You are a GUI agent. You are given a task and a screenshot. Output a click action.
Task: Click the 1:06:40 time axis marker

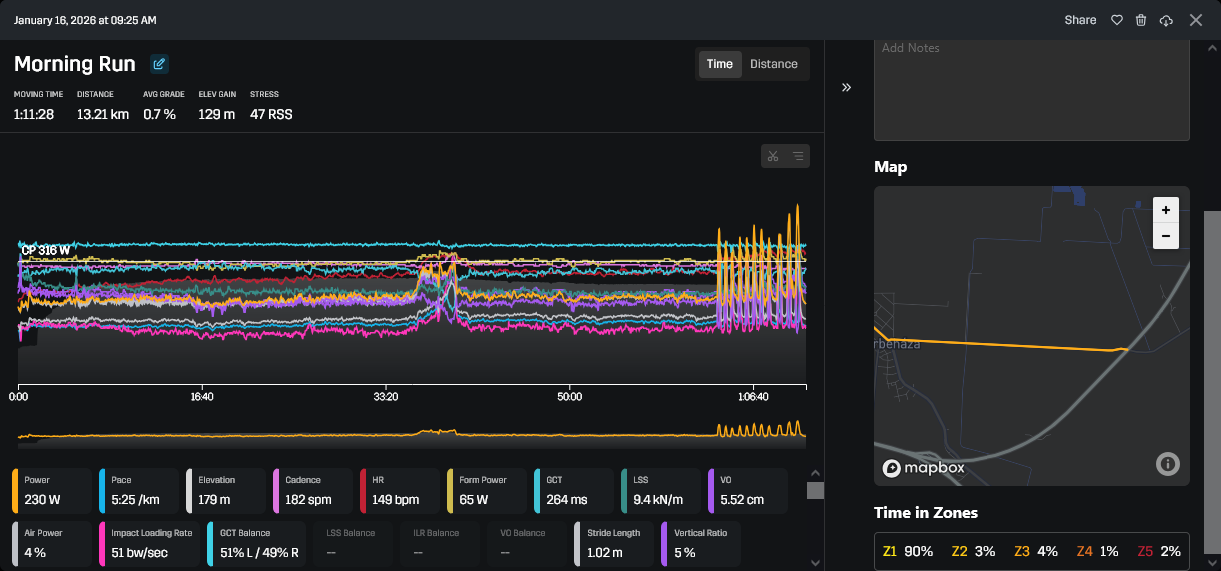pyautogui.click(x=753, y=397)
